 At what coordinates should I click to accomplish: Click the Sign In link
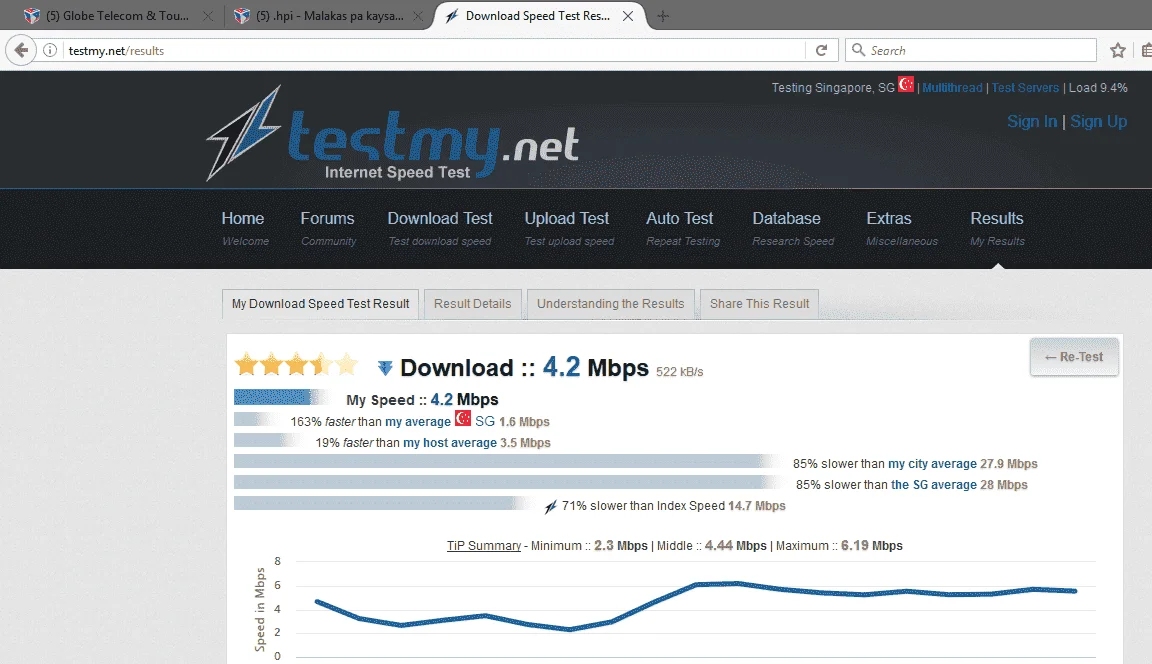(x=1032, y=121)
